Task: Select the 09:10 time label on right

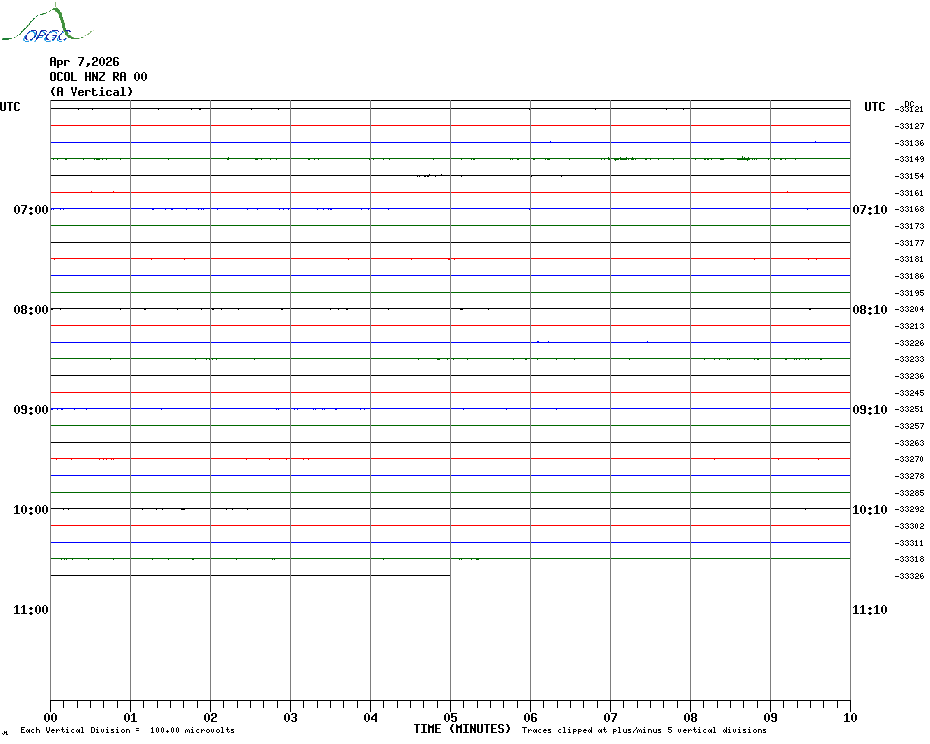Action: pyautogui.click(x=869, y=410)
